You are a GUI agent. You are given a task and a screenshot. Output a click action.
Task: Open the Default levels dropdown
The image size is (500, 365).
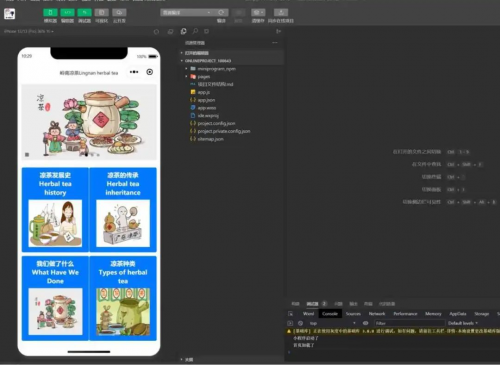click(x=463, y=323)
